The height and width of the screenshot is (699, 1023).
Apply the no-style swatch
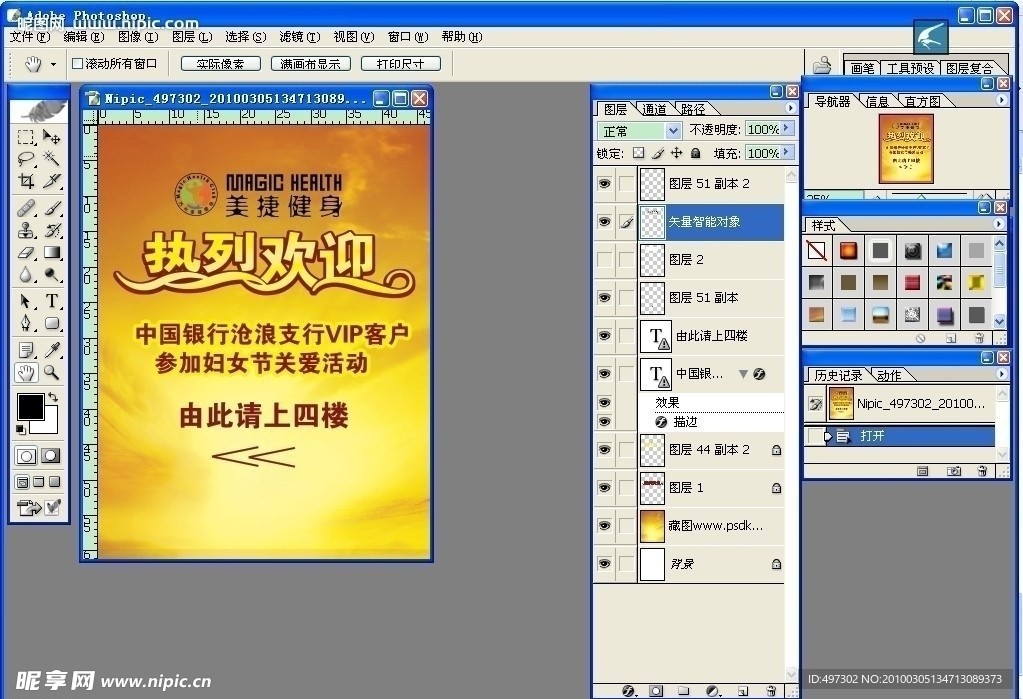pos(816,251)
